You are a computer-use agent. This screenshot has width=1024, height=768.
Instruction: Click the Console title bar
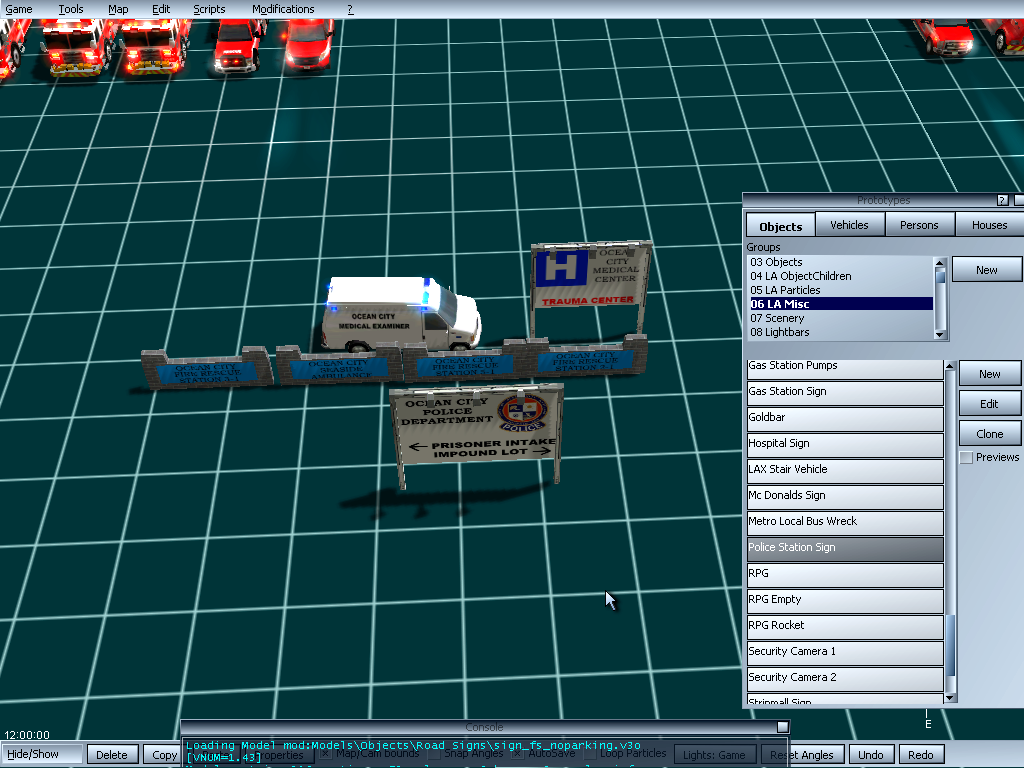pos(484,727)
